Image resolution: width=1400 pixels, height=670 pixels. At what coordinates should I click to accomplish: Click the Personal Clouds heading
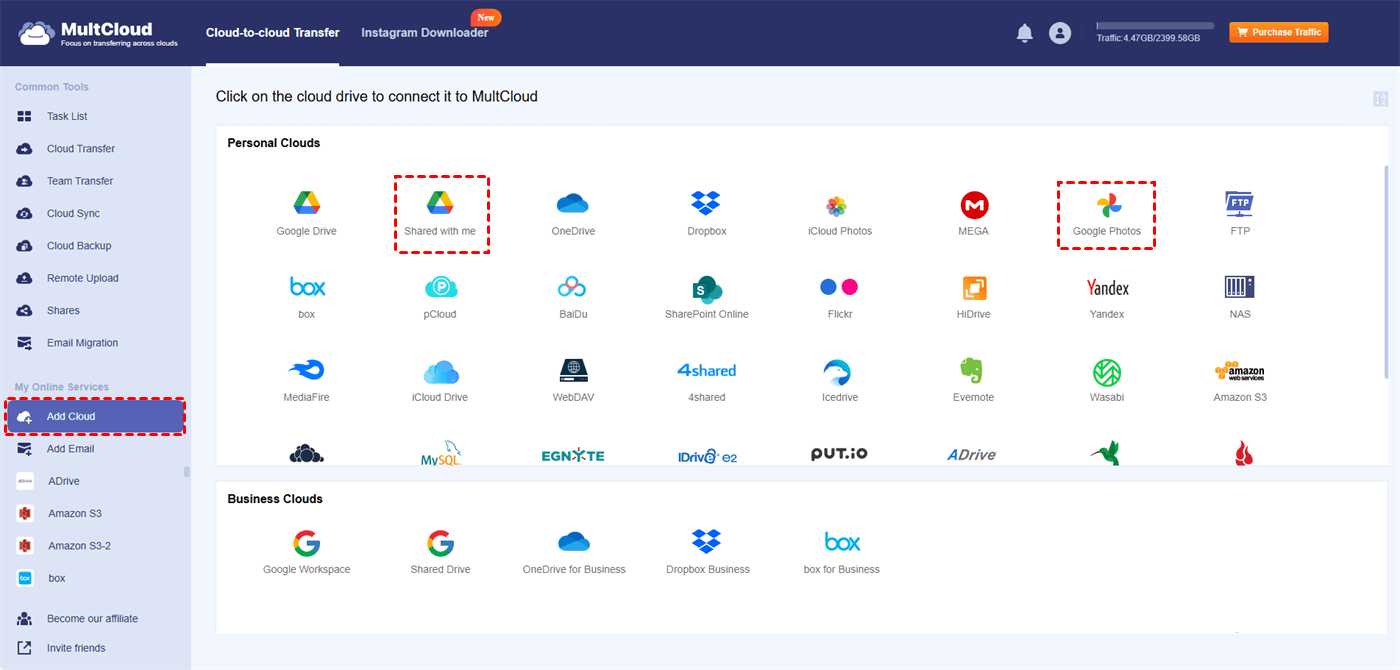[x=273, y=143]
